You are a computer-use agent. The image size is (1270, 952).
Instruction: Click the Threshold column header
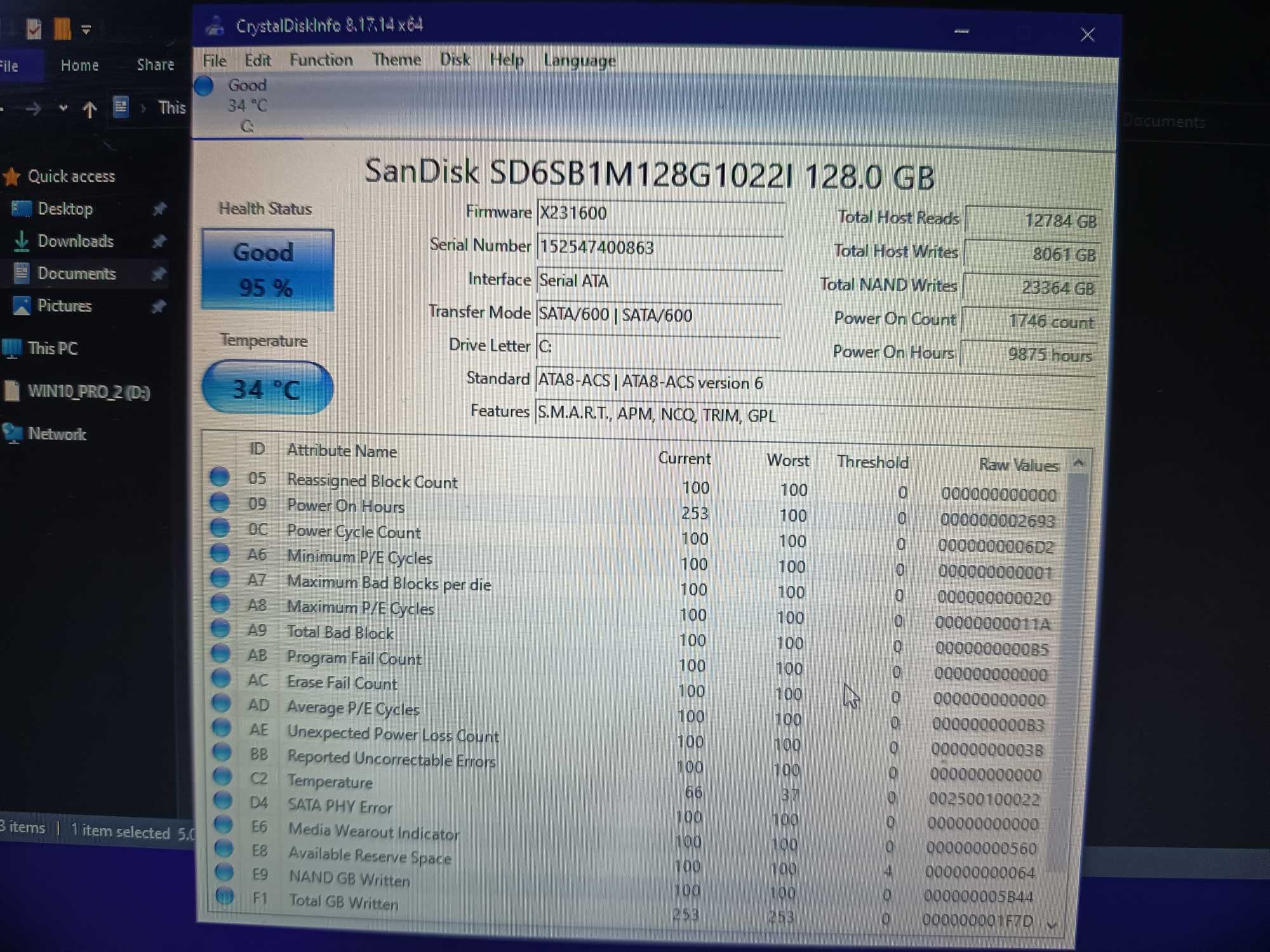(x=872, y=462)
